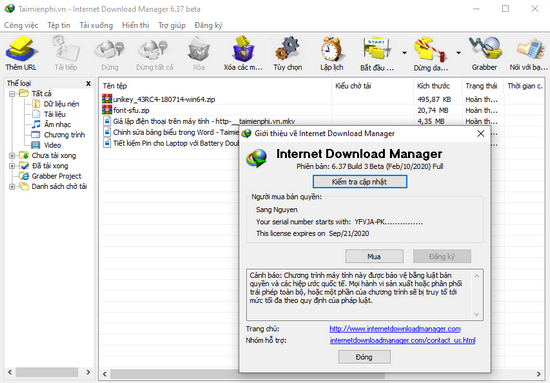Click the 20,74 MB size cell
The width and height of the screenshot is (550, 383).
coord(432,110)
